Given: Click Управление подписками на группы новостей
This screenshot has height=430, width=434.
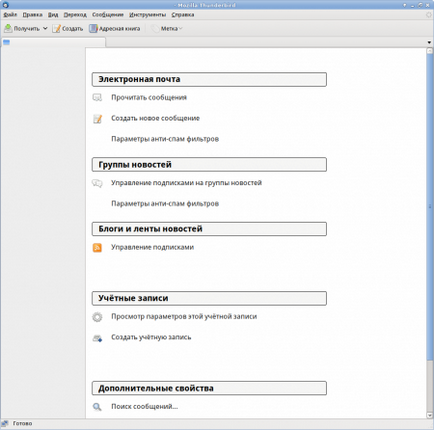Looking at the screenshot, I should point(186,183).
